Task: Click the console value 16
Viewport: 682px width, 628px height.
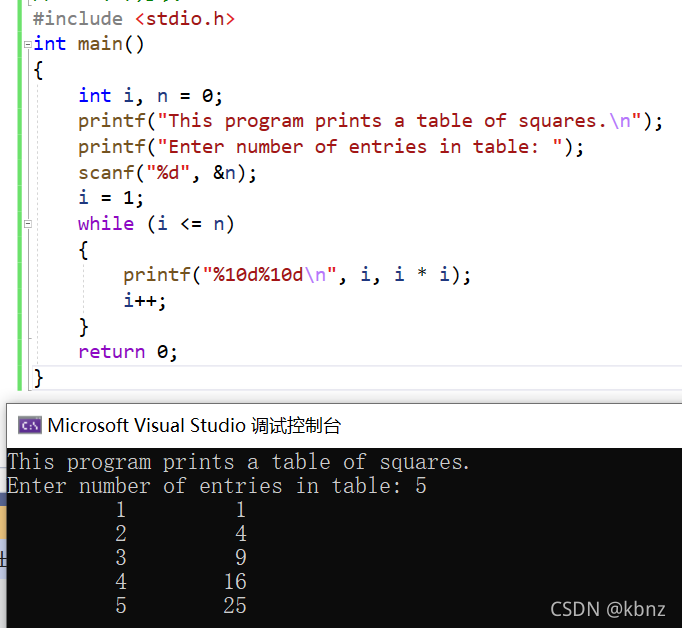Action: 235,582
